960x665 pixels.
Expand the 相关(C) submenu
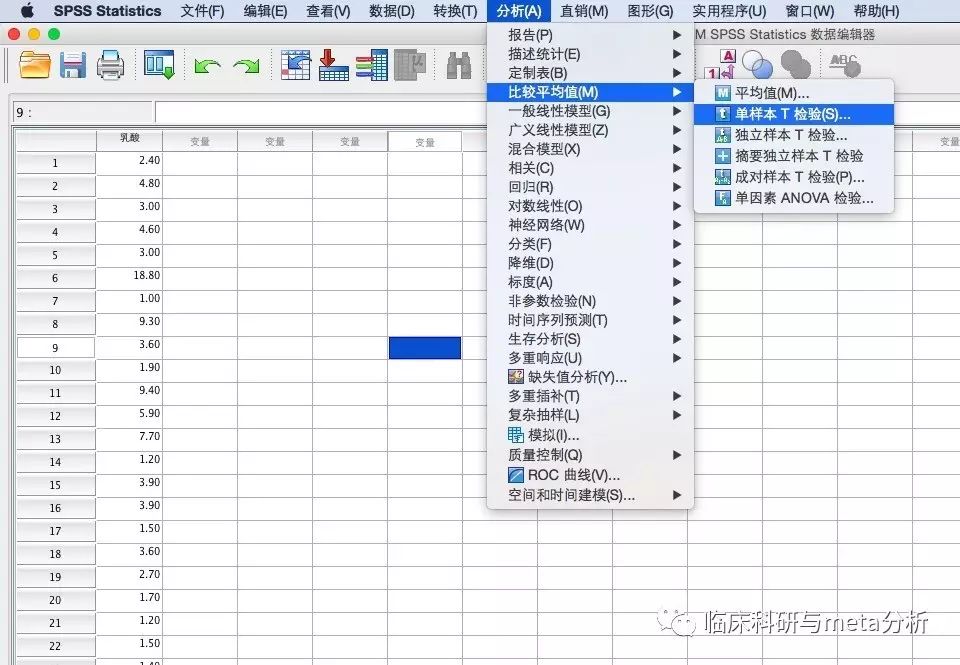590,168
